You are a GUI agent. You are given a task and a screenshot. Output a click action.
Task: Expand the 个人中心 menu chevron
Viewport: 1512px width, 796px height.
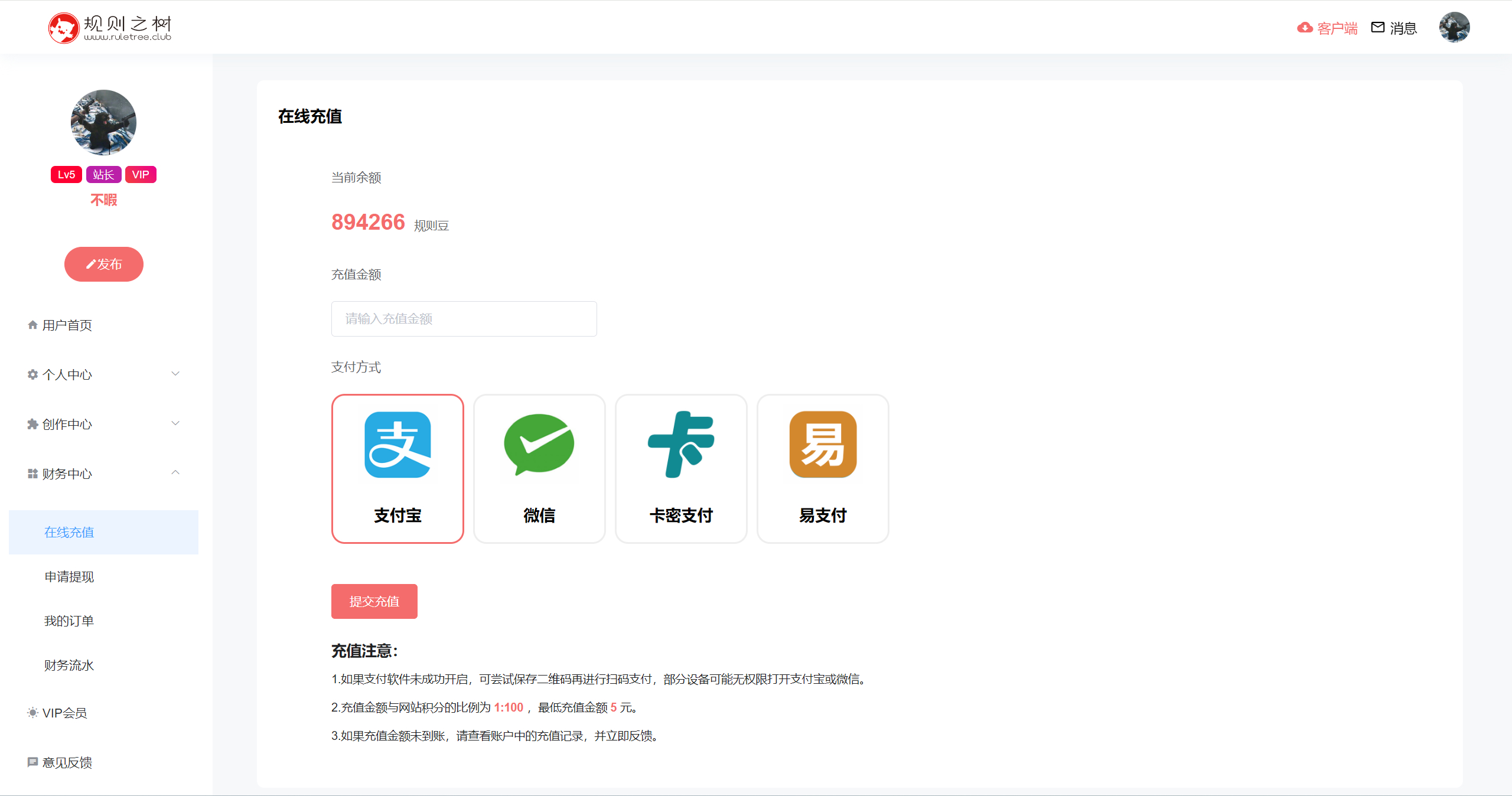[175, 374]
